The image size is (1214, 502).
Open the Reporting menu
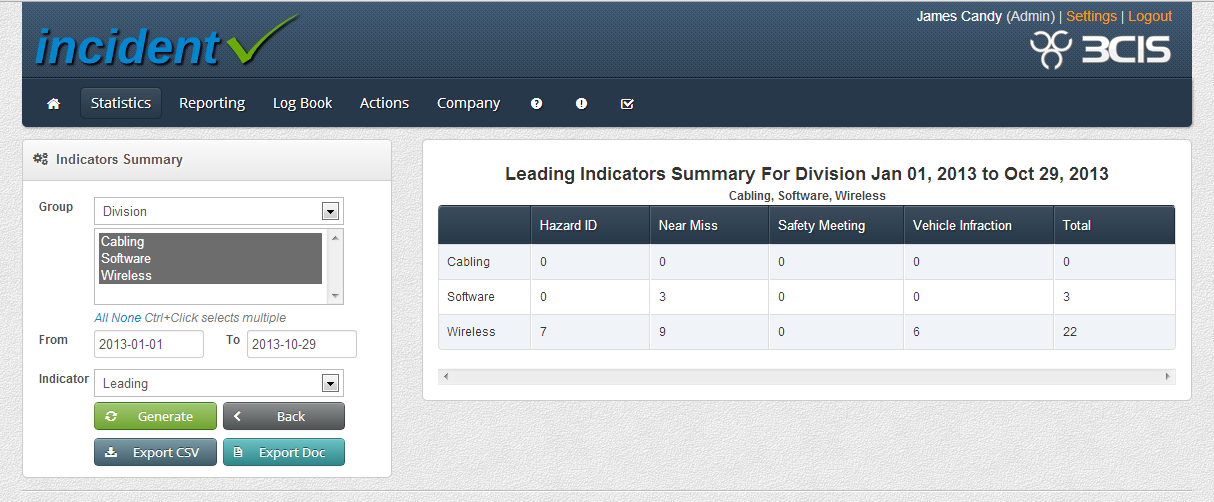pos(212,103)
